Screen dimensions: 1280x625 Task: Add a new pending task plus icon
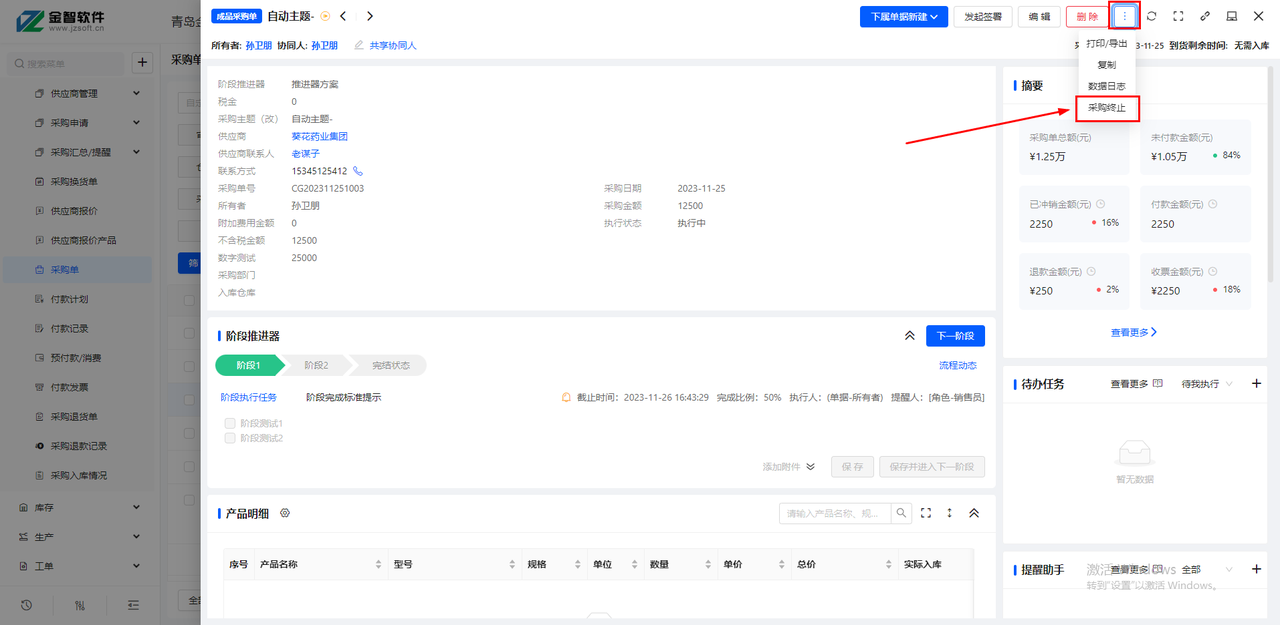(1257, 384)
